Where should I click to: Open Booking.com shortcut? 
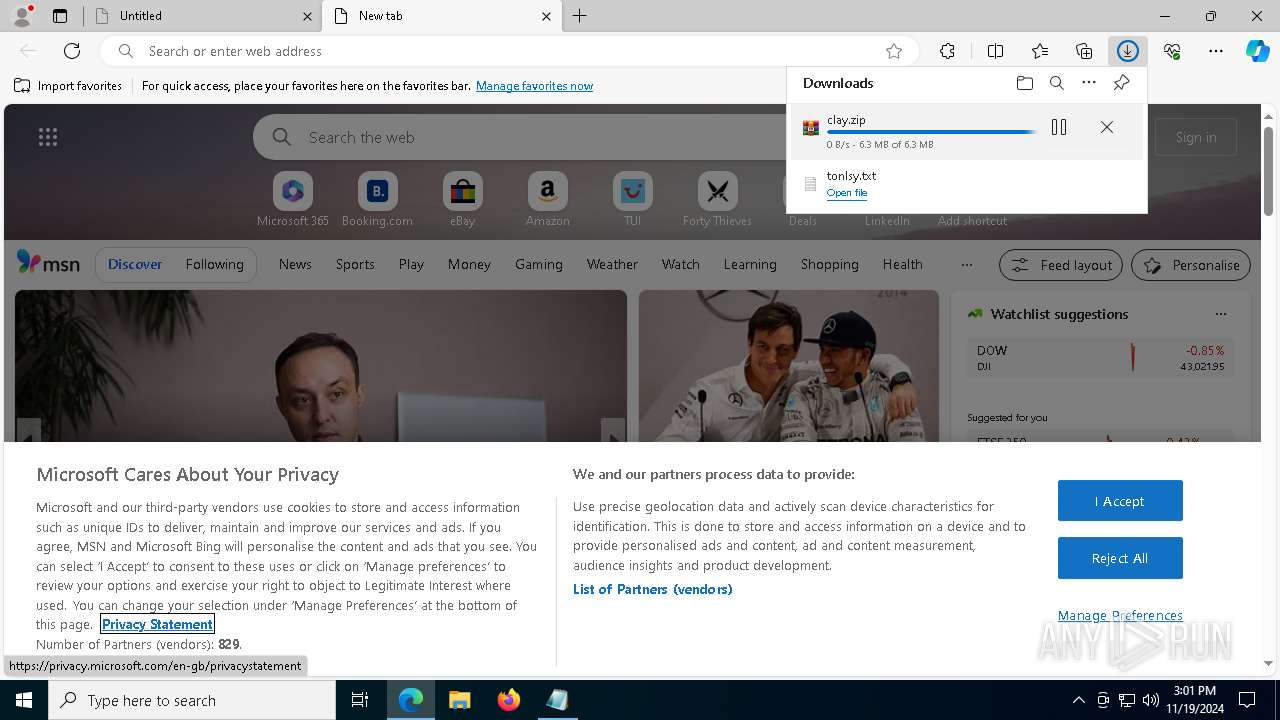coord(377,199)
